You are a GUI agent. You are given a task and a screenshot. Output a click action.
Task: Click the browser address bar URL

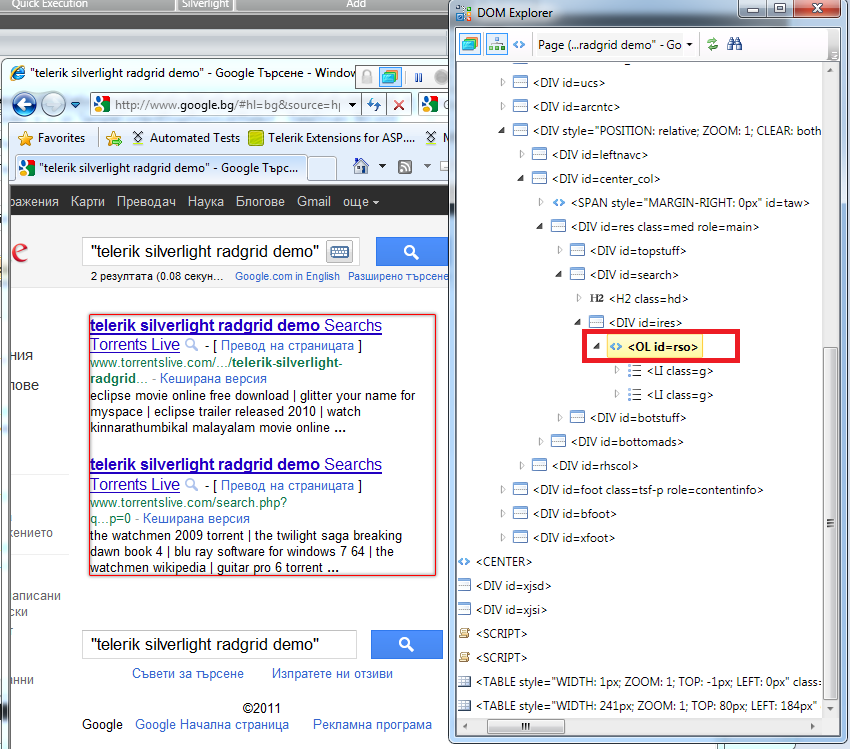click(227, 105)
